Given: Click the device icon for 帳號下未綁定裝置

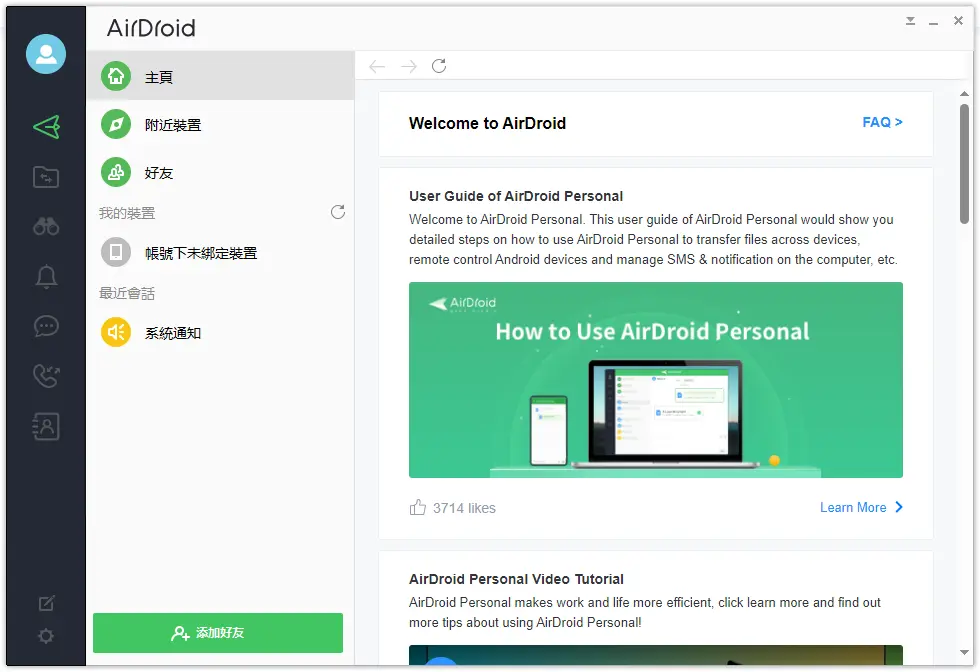Looking at the screenshot, I should coord(116,253).
